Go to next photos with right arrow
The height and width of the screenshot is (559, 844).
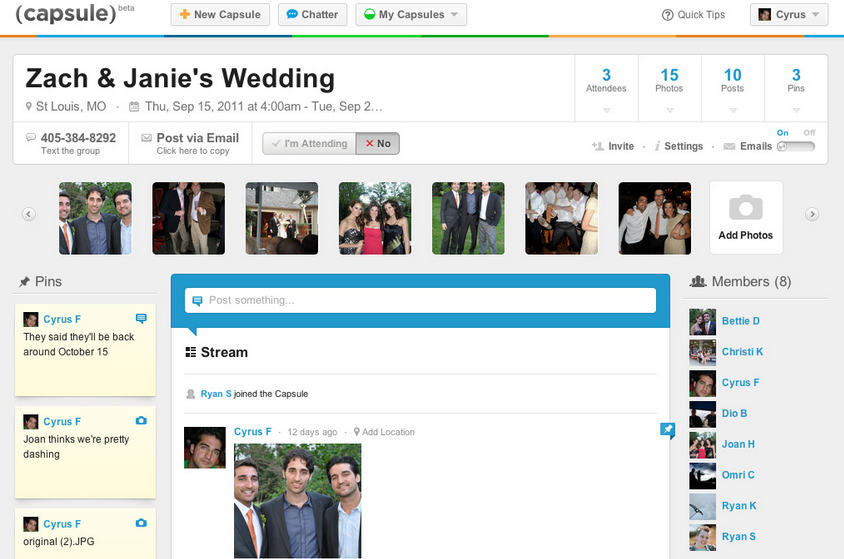(812, 214)
